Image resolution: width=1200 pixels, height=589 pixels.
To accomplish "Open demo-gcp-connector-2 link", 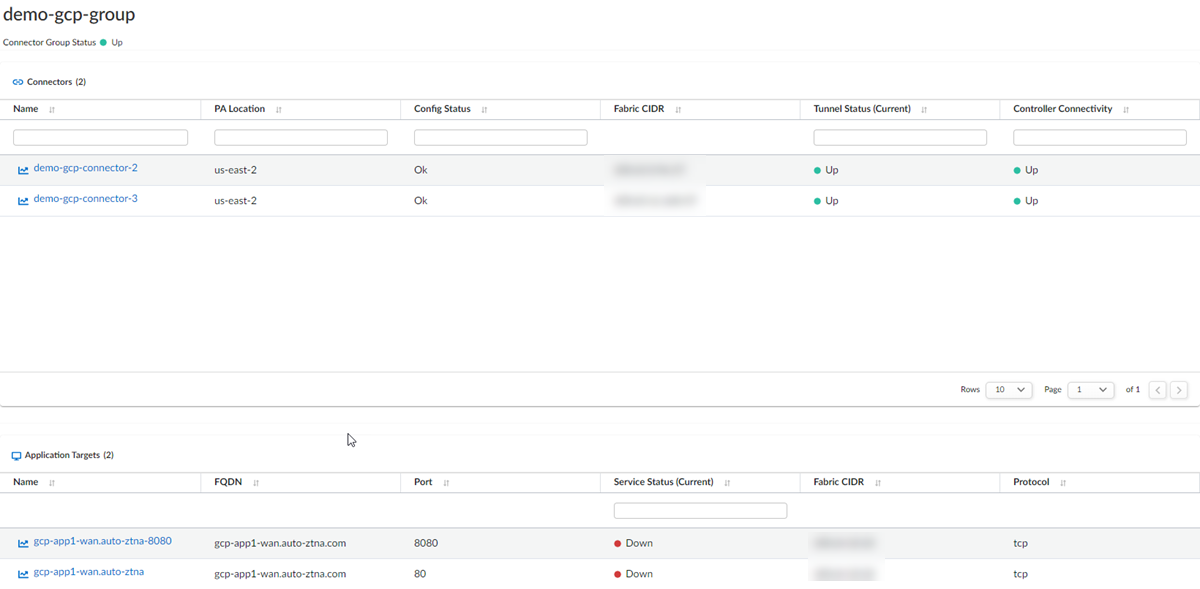I will tap(85, 168).
